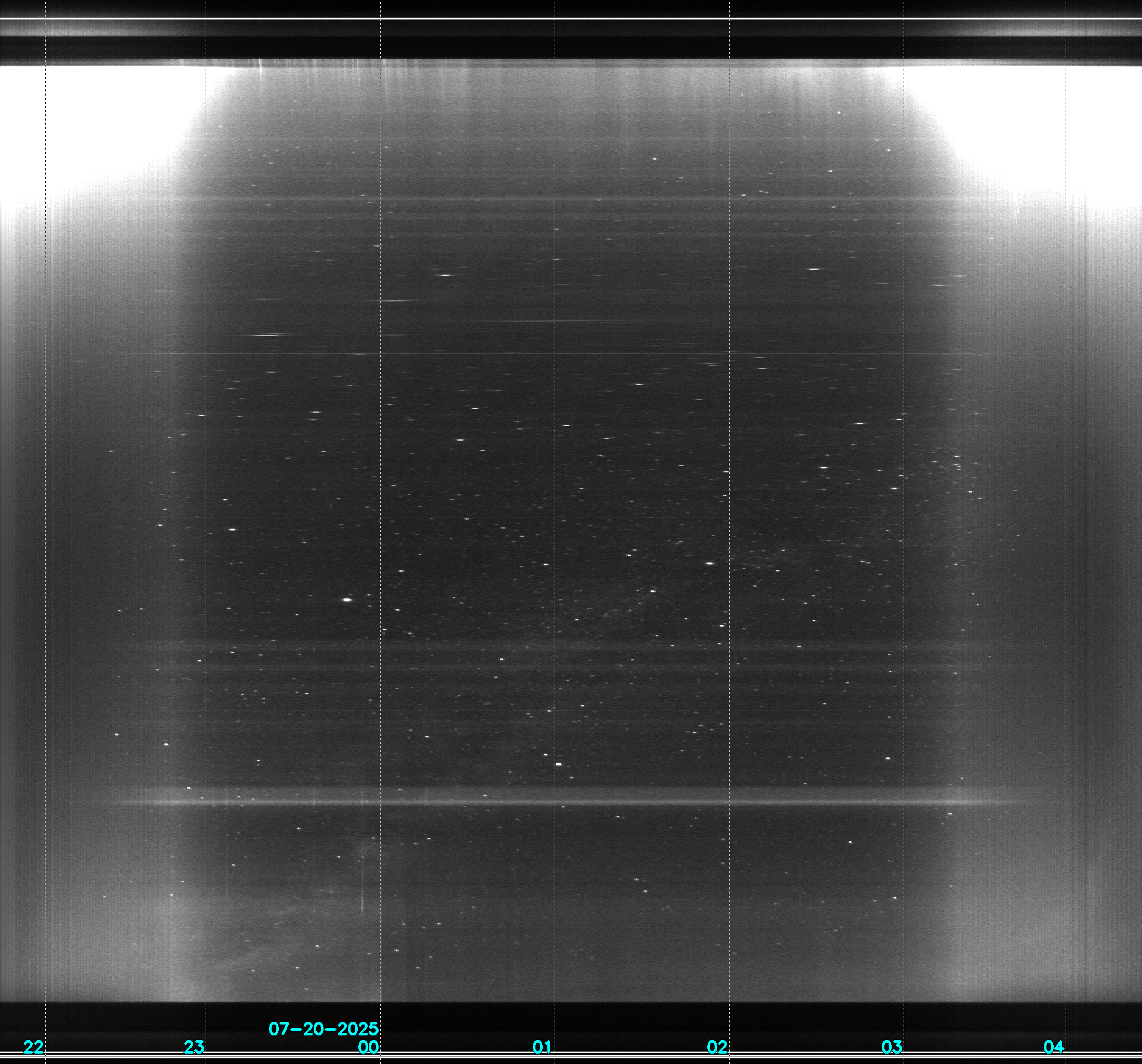Click the 04 hour axis label

(1054, 1047)
